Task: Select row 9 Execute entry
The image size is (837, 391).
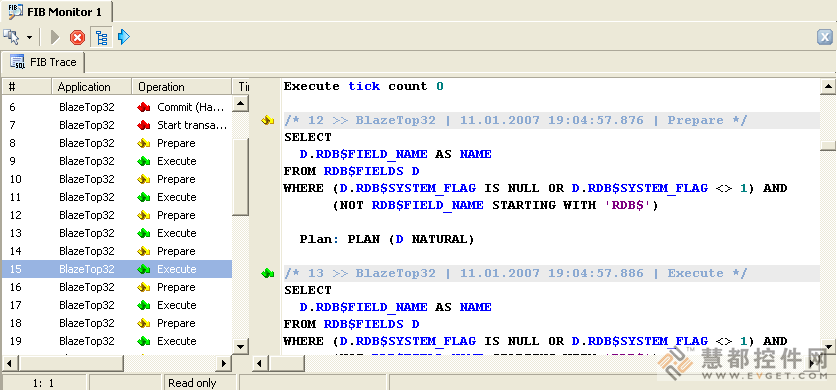Action: pos(117,161)
